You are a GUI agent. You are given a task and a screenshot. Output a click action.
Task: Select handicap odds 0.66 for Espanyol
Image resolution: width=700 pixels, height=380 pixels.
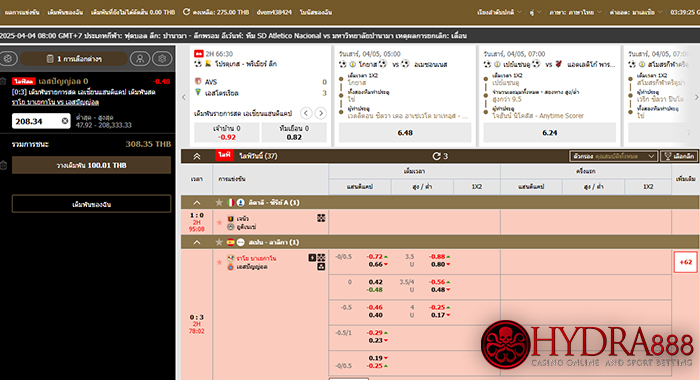[376, 264]
